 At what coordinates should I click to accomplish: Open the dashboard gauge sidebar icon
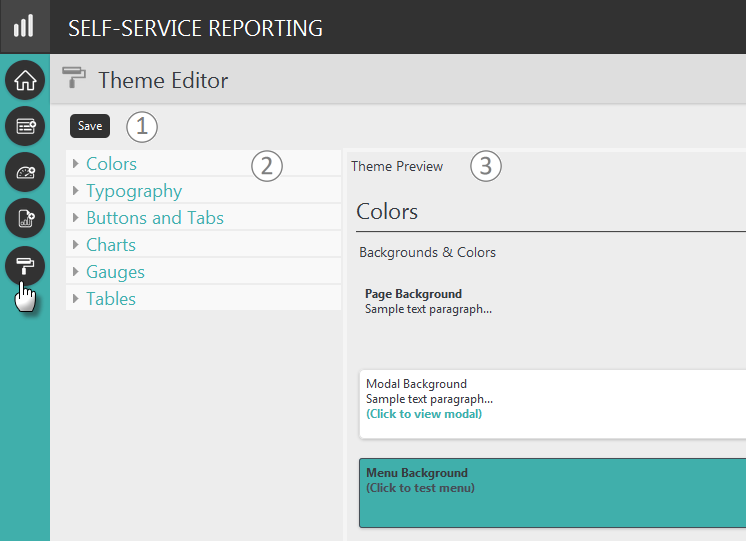25,172
